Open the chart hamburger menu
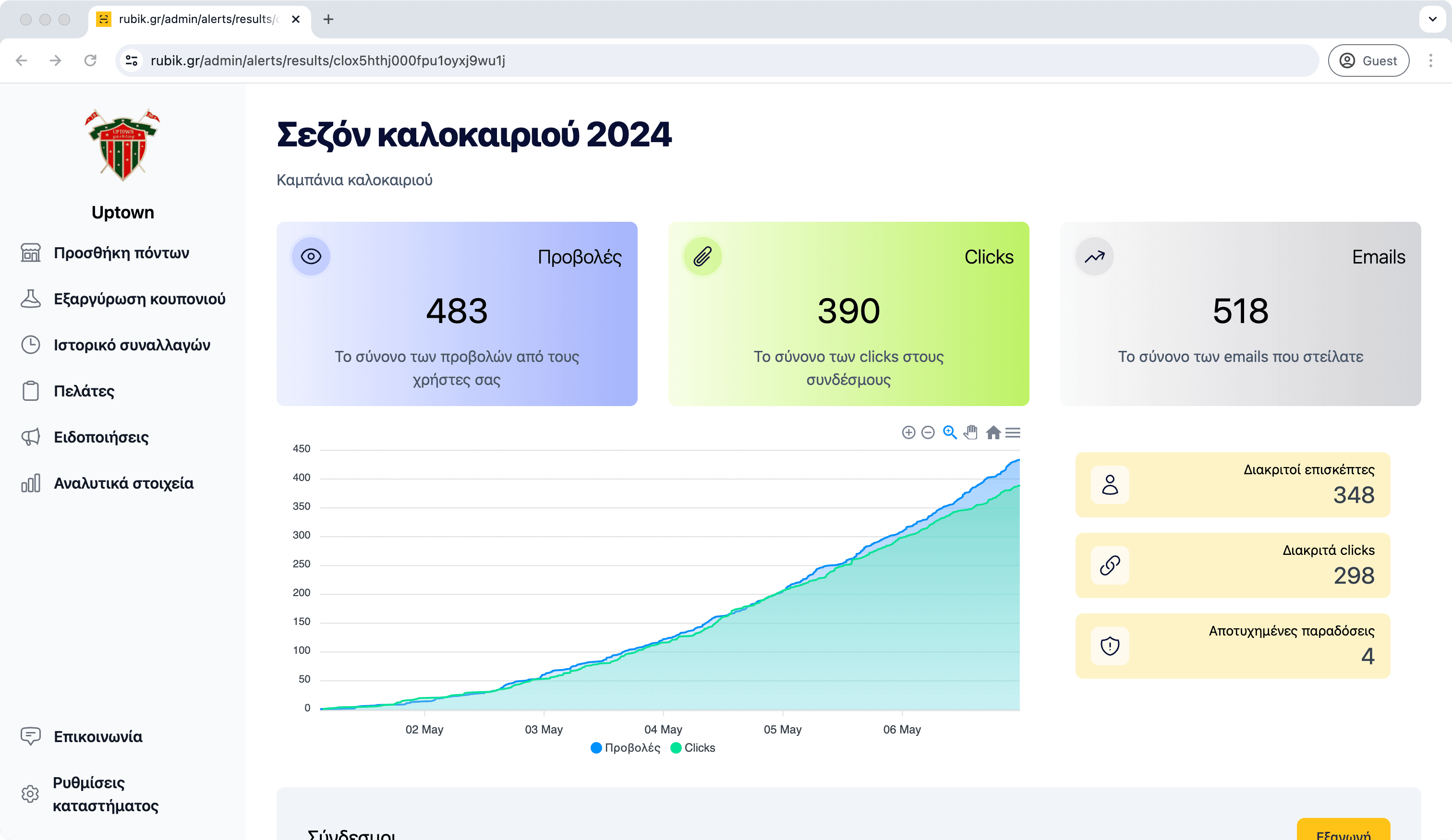The height and width of the screenshot is (840, 1452). [1013, 432]
